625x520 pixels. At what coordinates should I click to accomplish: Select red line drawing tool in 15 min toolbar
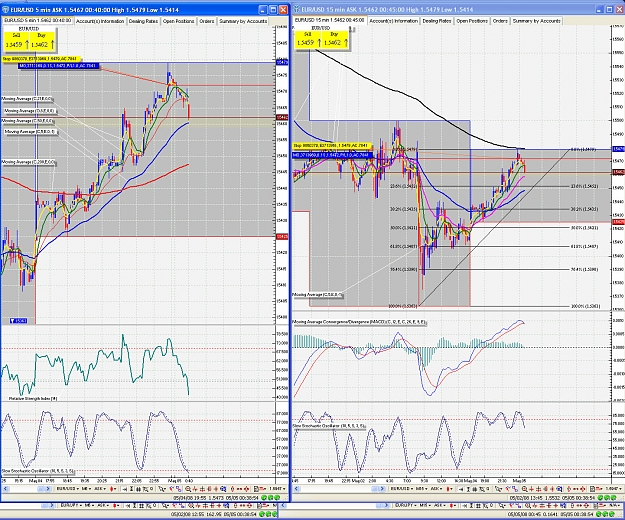coord(508,489)
